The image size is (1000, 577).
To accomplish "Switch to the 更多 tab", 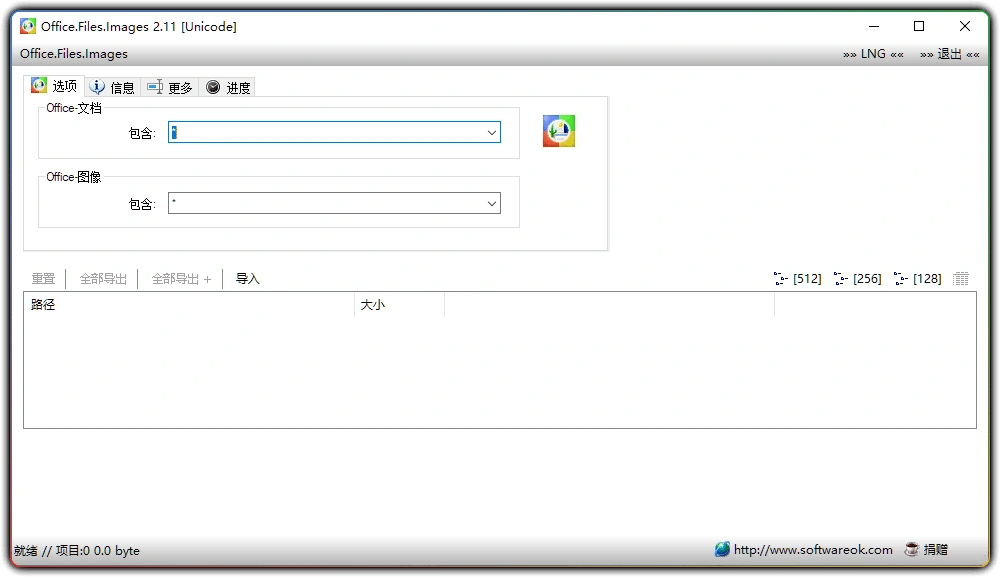I will coord(170,87).
